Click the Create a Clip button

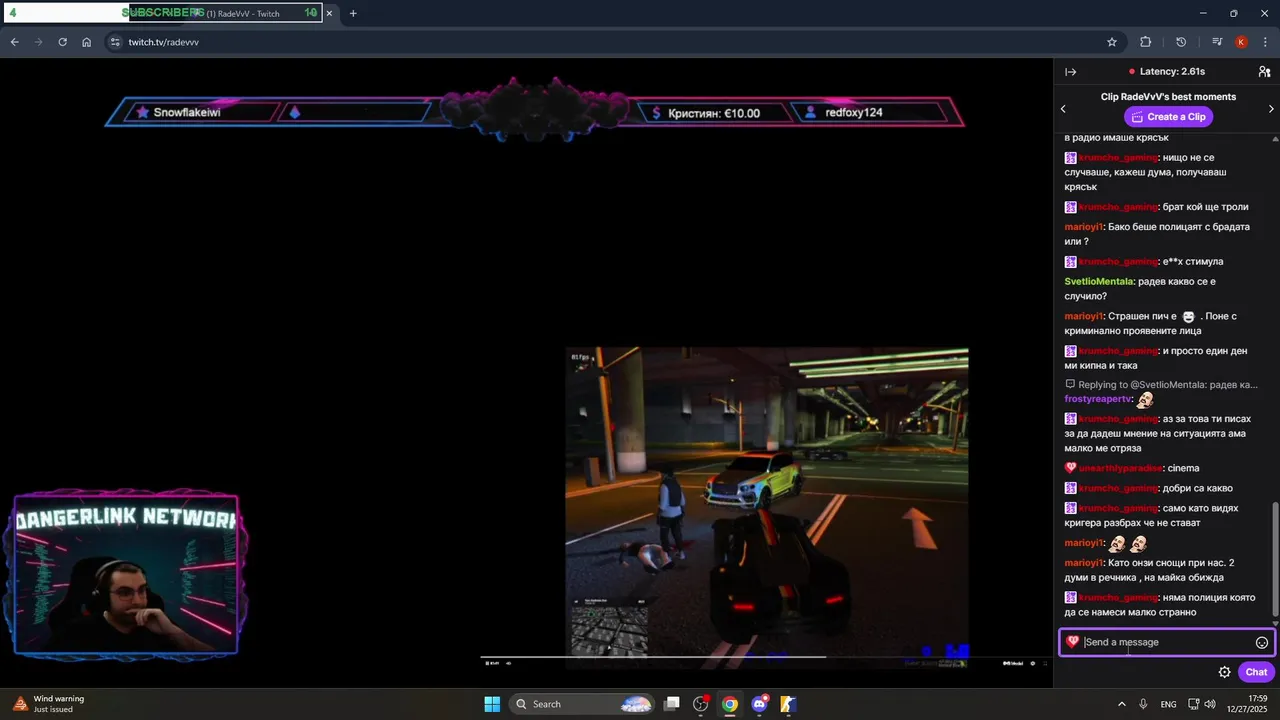tap(1168, 117)
